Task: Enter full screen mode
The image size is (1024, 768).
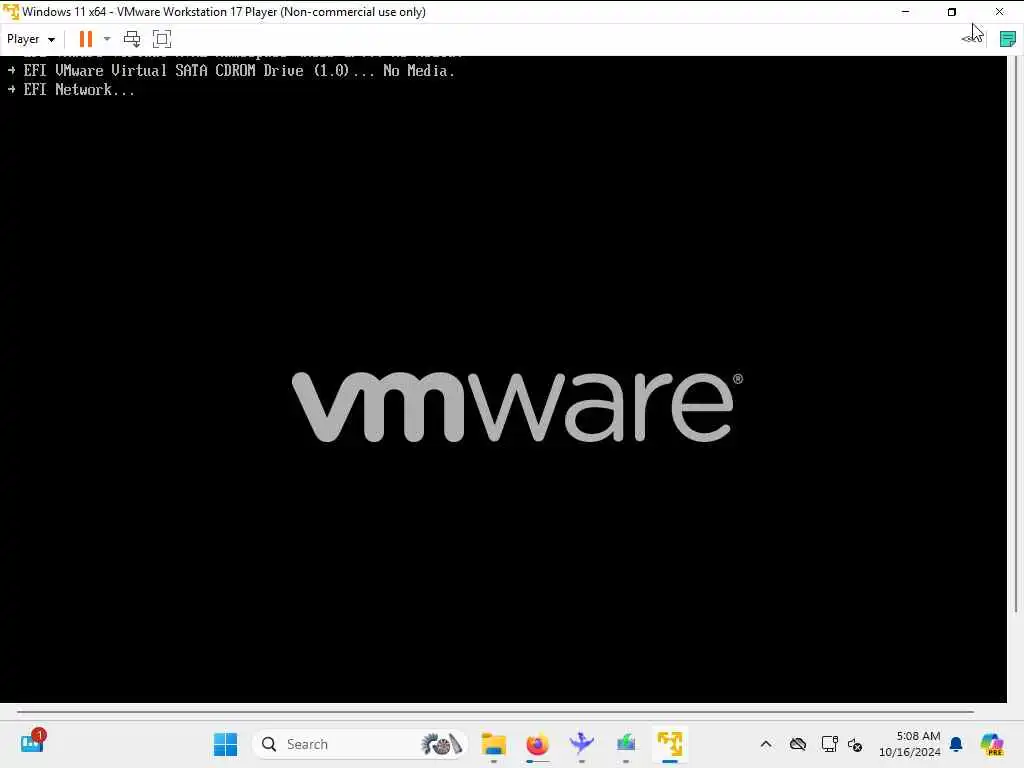Action: click(x=162, y=39)
